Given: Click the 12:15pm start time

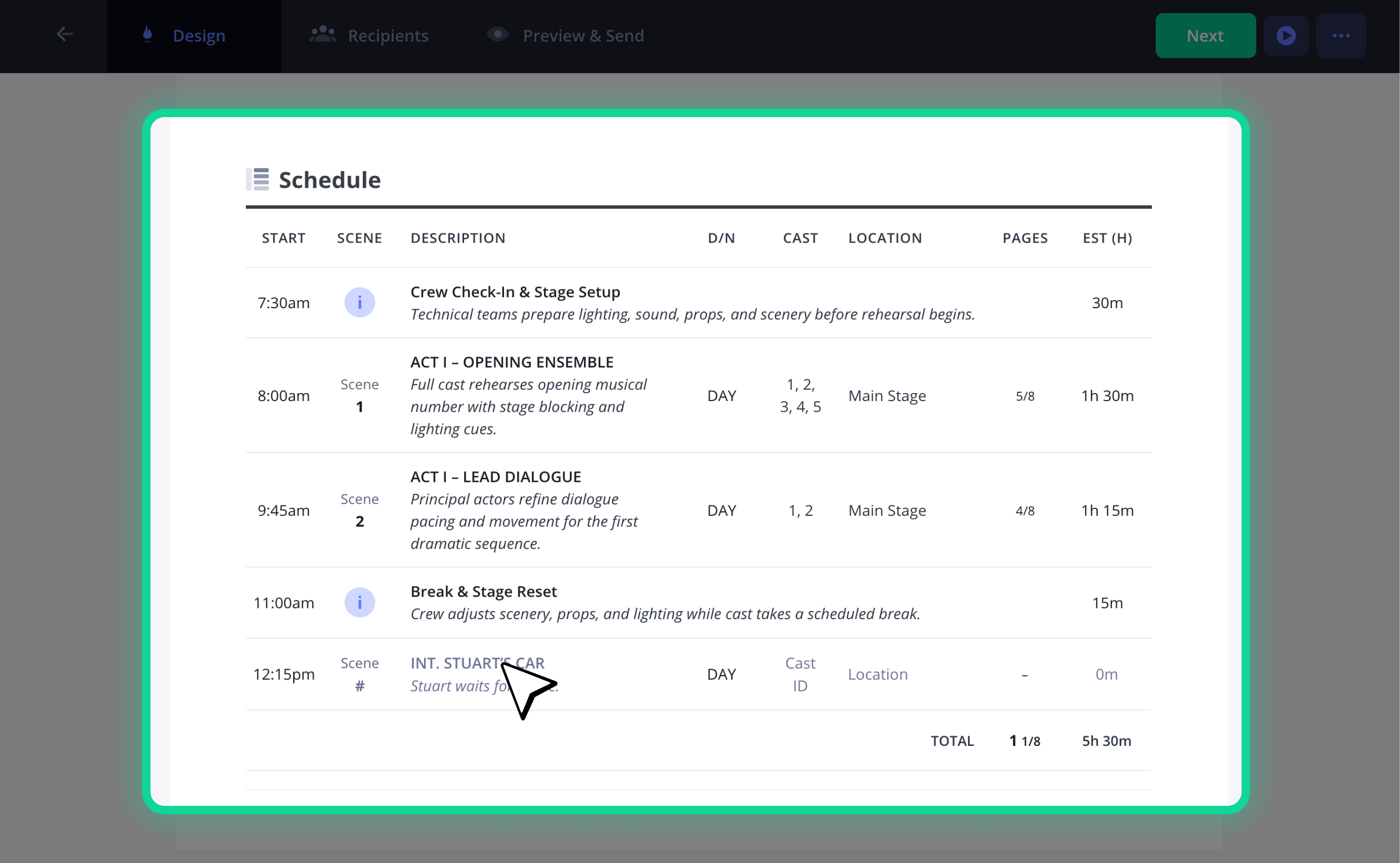Looking at the screenshot, I should coord(284,675).
